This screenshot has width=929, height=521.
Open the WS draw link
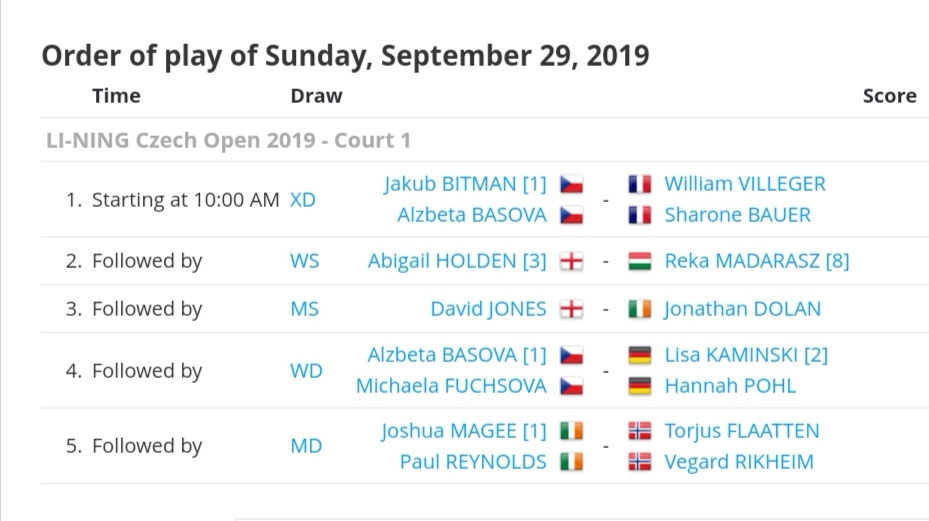(305, 261)
